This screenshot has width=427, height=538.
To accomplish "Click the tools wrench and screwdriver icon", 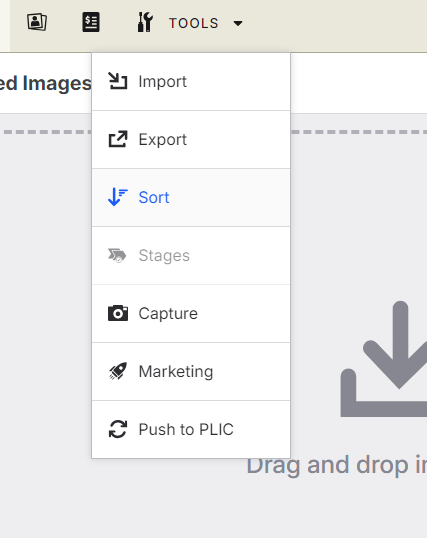I will click(x=145, y=22).
